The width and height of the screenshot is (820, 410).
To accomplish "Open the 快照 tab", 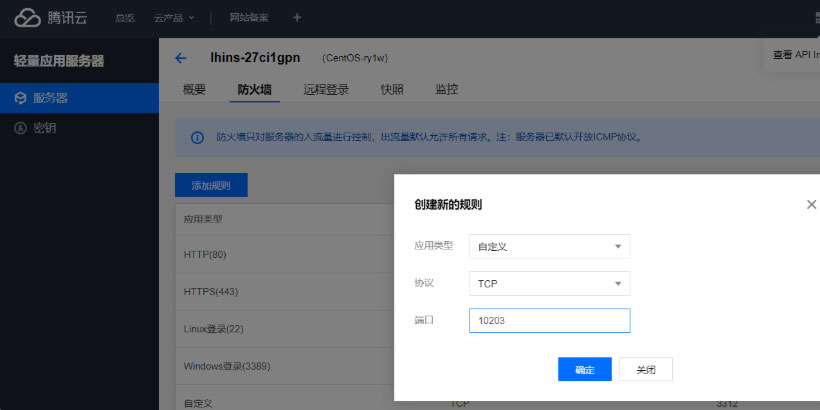I will 392,89.
